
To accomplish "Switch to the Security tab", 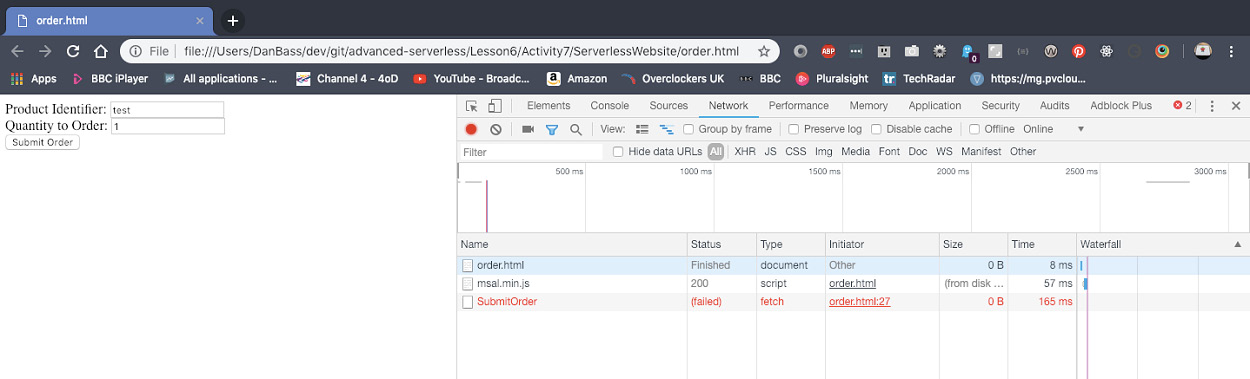I will (1000, 106).
